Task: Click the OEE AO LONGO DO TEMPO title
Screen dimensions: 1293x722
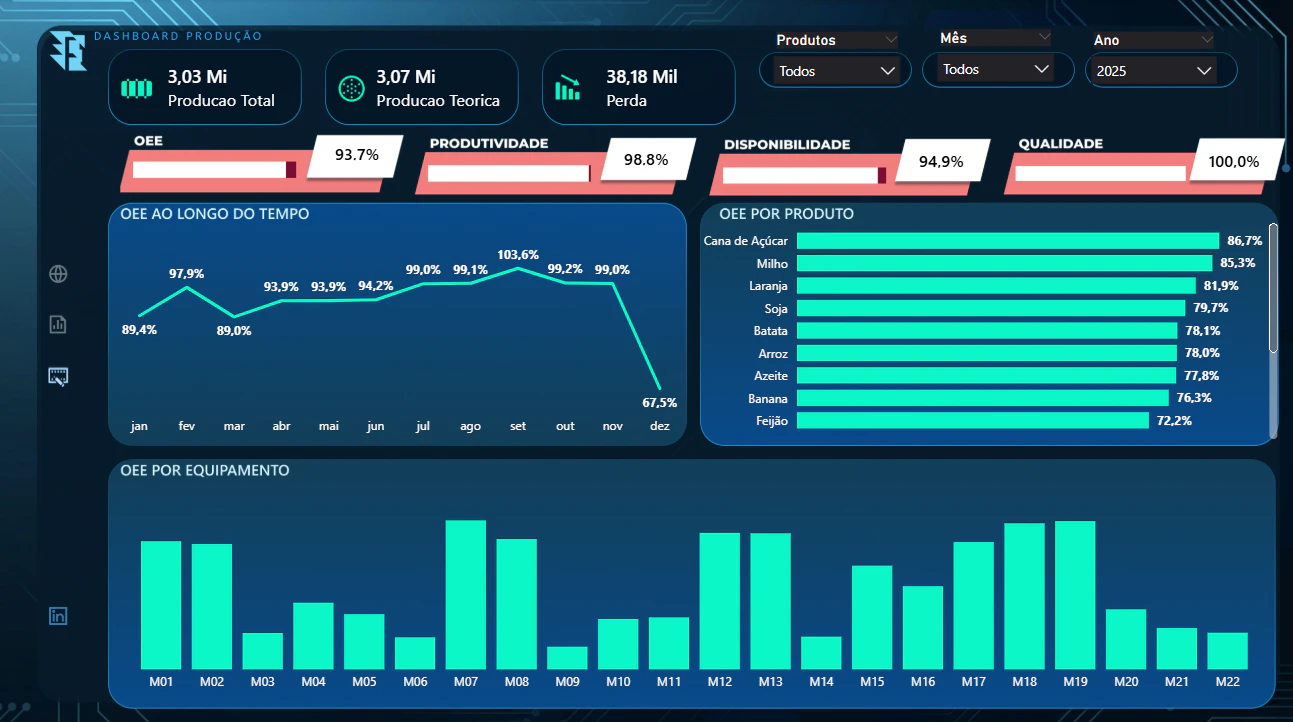Action: click(x=214, y=214)
